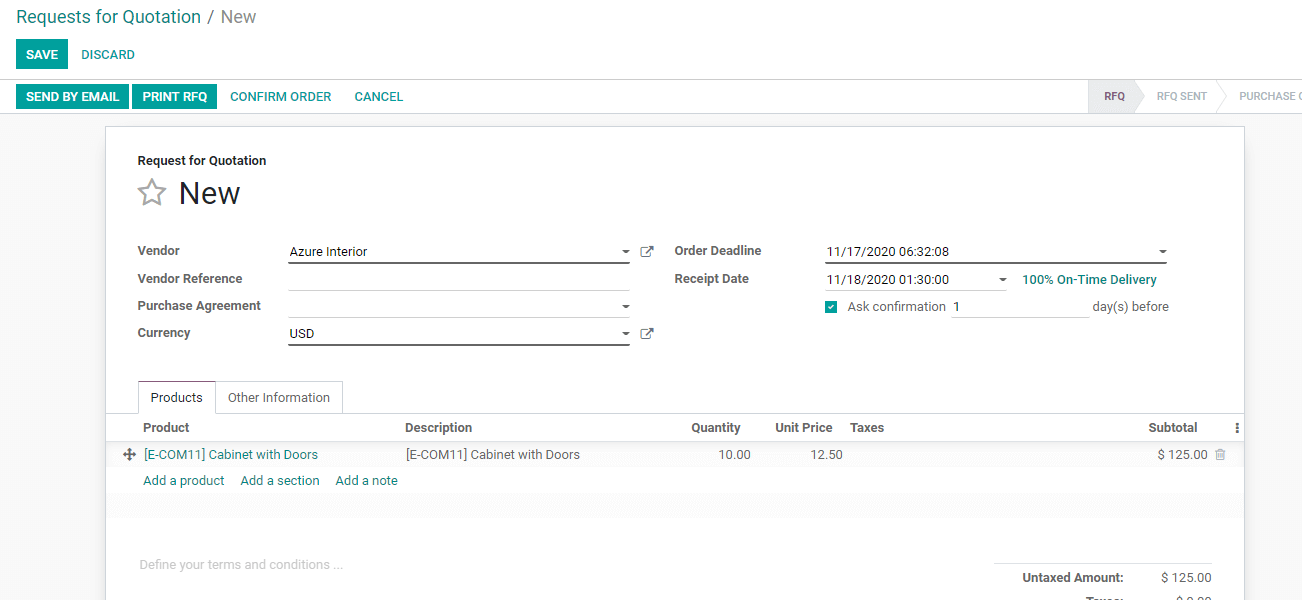Switch to Other Information tab
Viewport: 1302px width, 600px height.
(x=278, y=398)
